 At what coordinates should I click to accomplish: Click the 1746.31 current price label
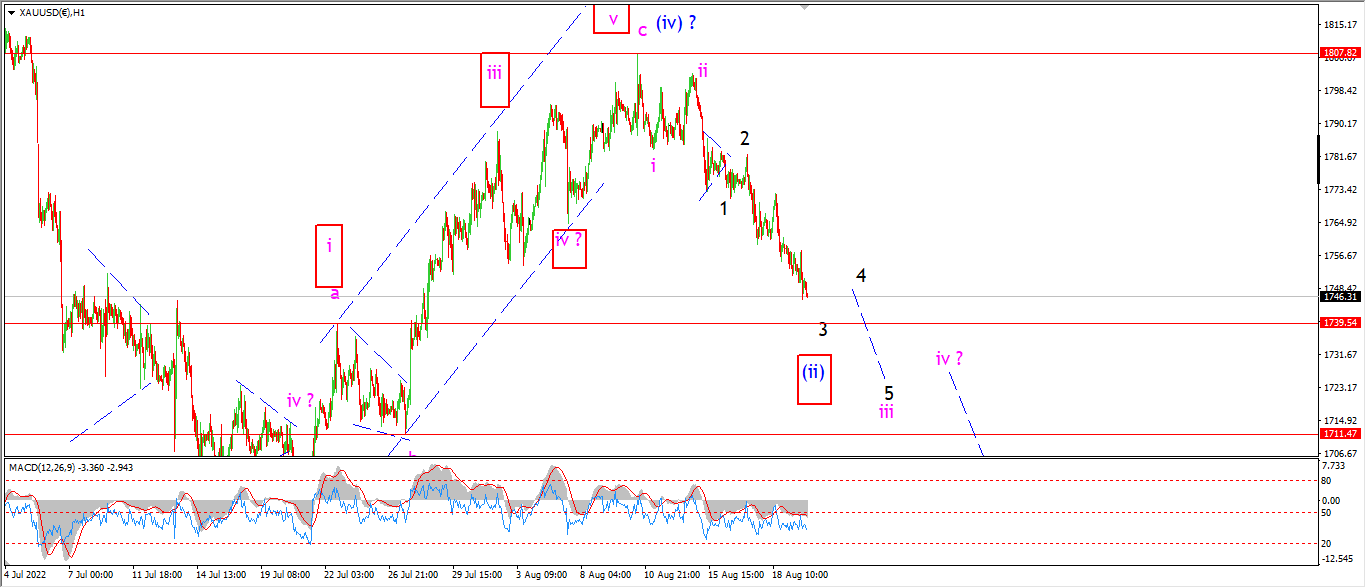click(x=1340, y=296)
